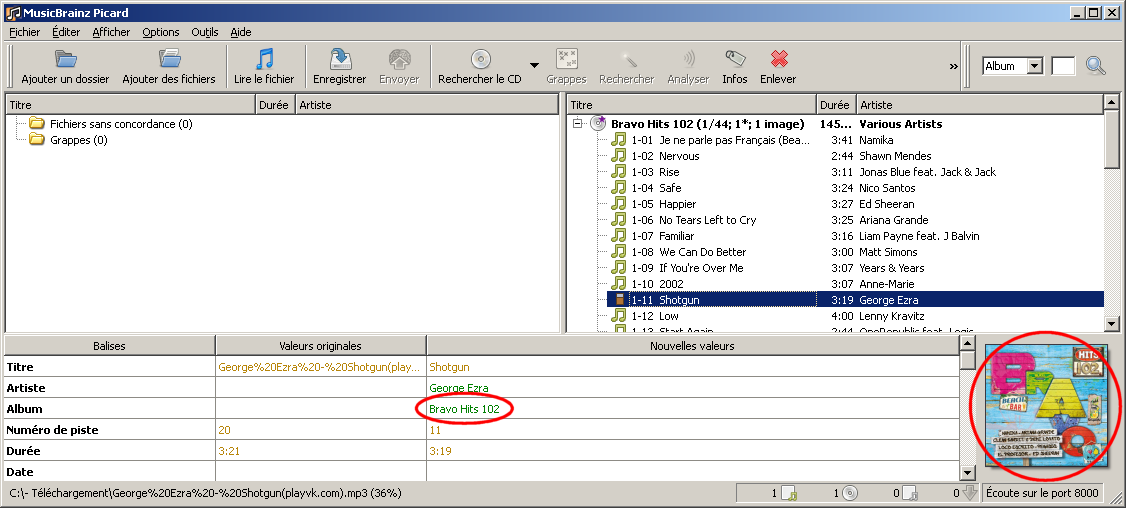Click the note icon beside 1-02 Nervous
This screenshot has width=1126, height=508.
[x=618, y=156]
